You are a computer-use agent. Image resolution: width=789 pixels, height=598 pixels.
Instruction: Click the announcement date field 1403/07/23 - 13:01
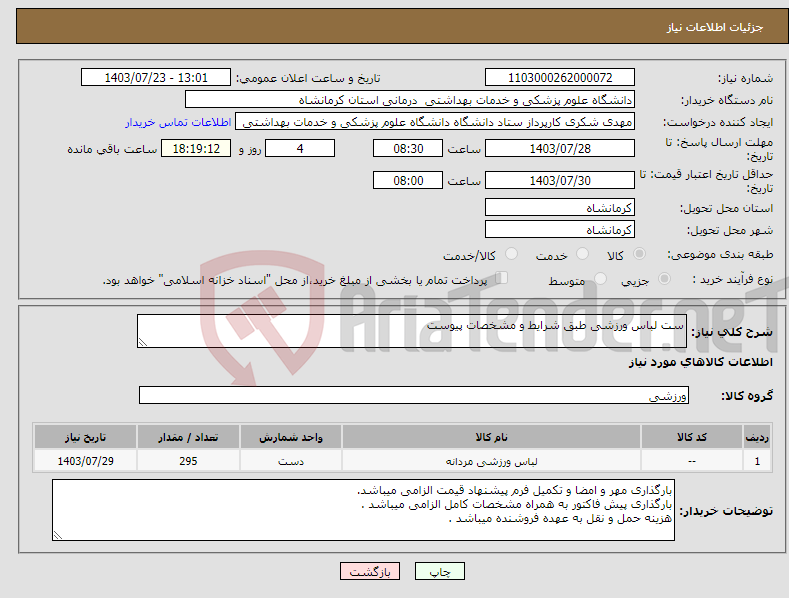click(x=155, y=78)
